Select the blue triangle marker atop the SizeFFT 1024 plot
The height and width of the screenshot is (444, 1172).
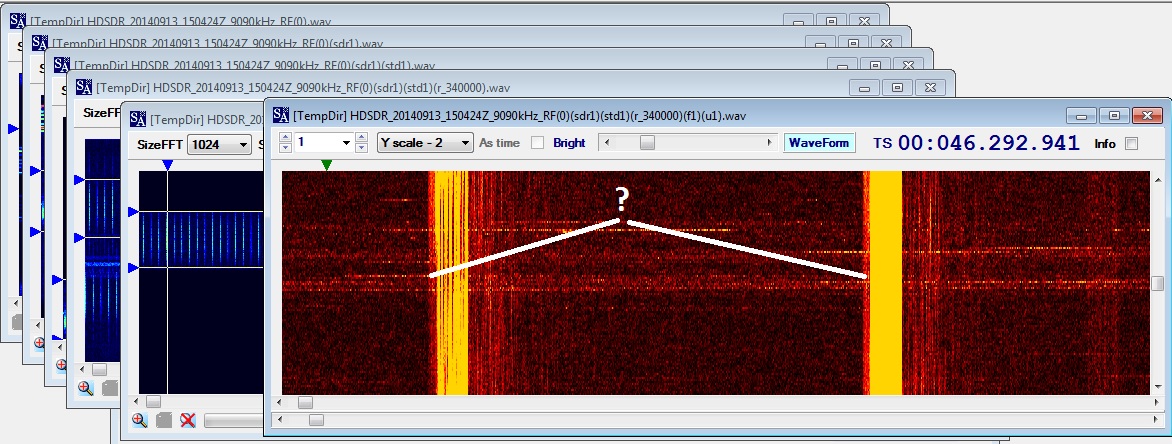168,164
